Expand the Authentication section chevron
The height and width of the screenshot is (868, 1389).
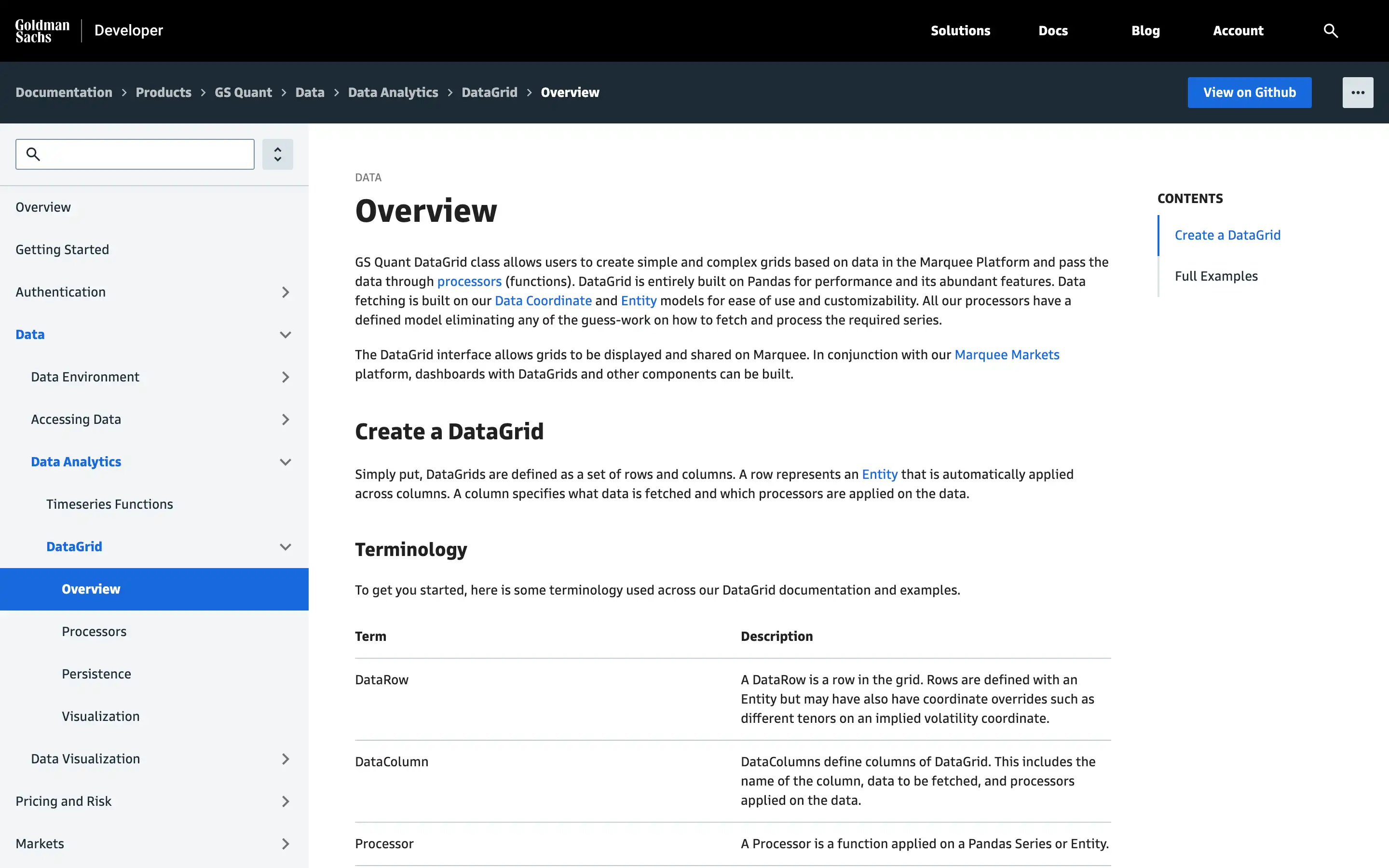[x=285, y=292]
